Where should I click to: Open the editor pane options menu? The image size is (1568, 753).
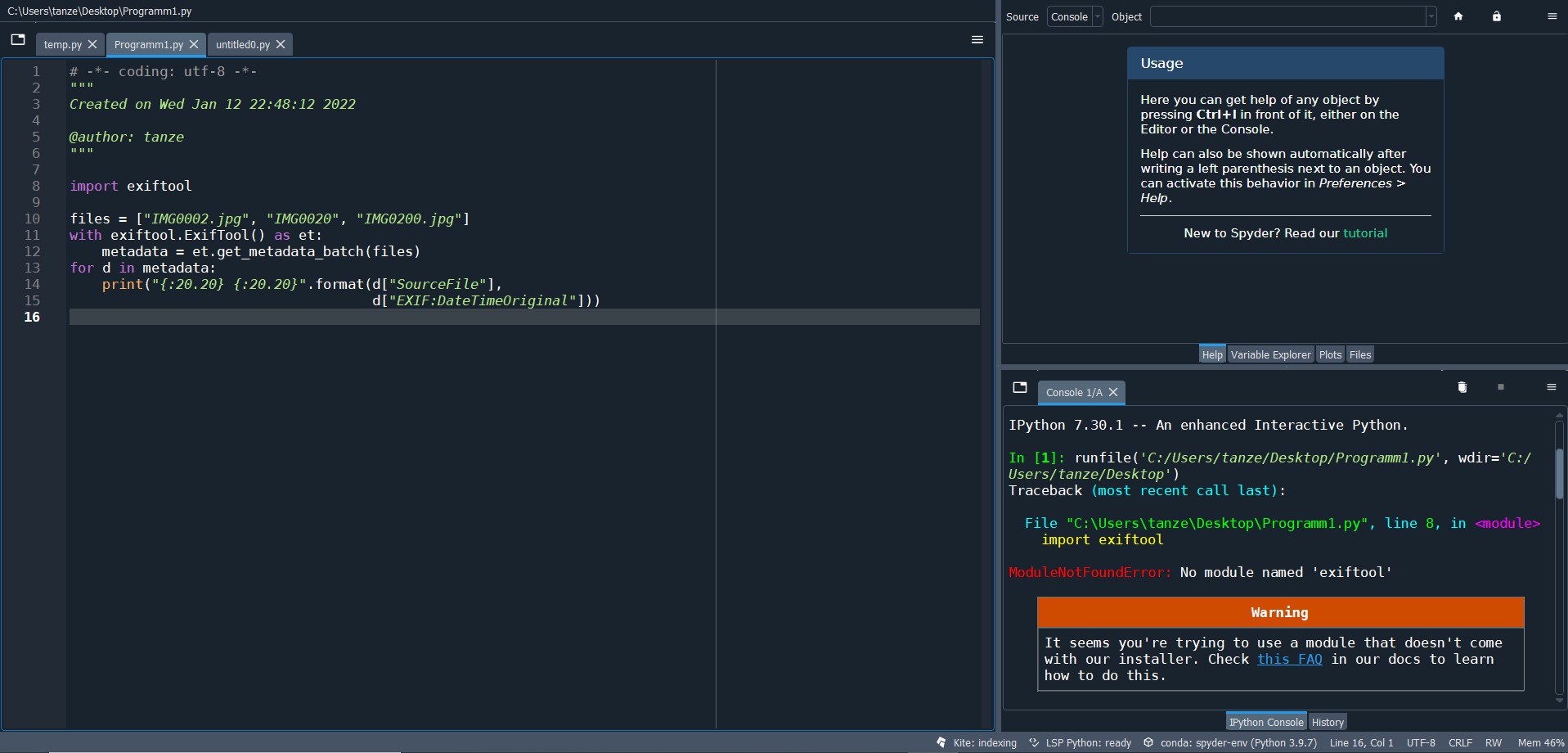(977, 39)
